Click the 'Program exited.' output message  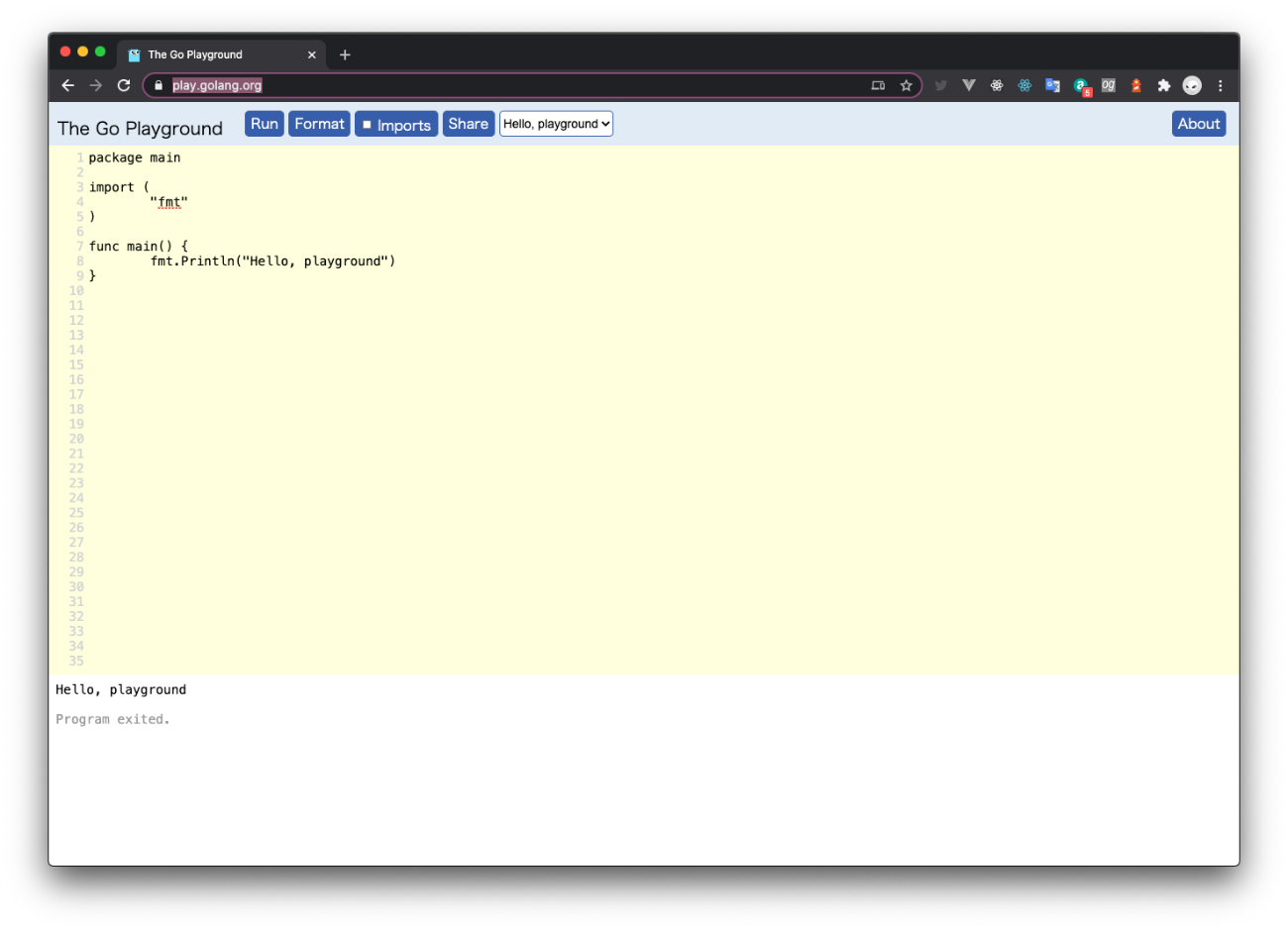tap(113, 719)
